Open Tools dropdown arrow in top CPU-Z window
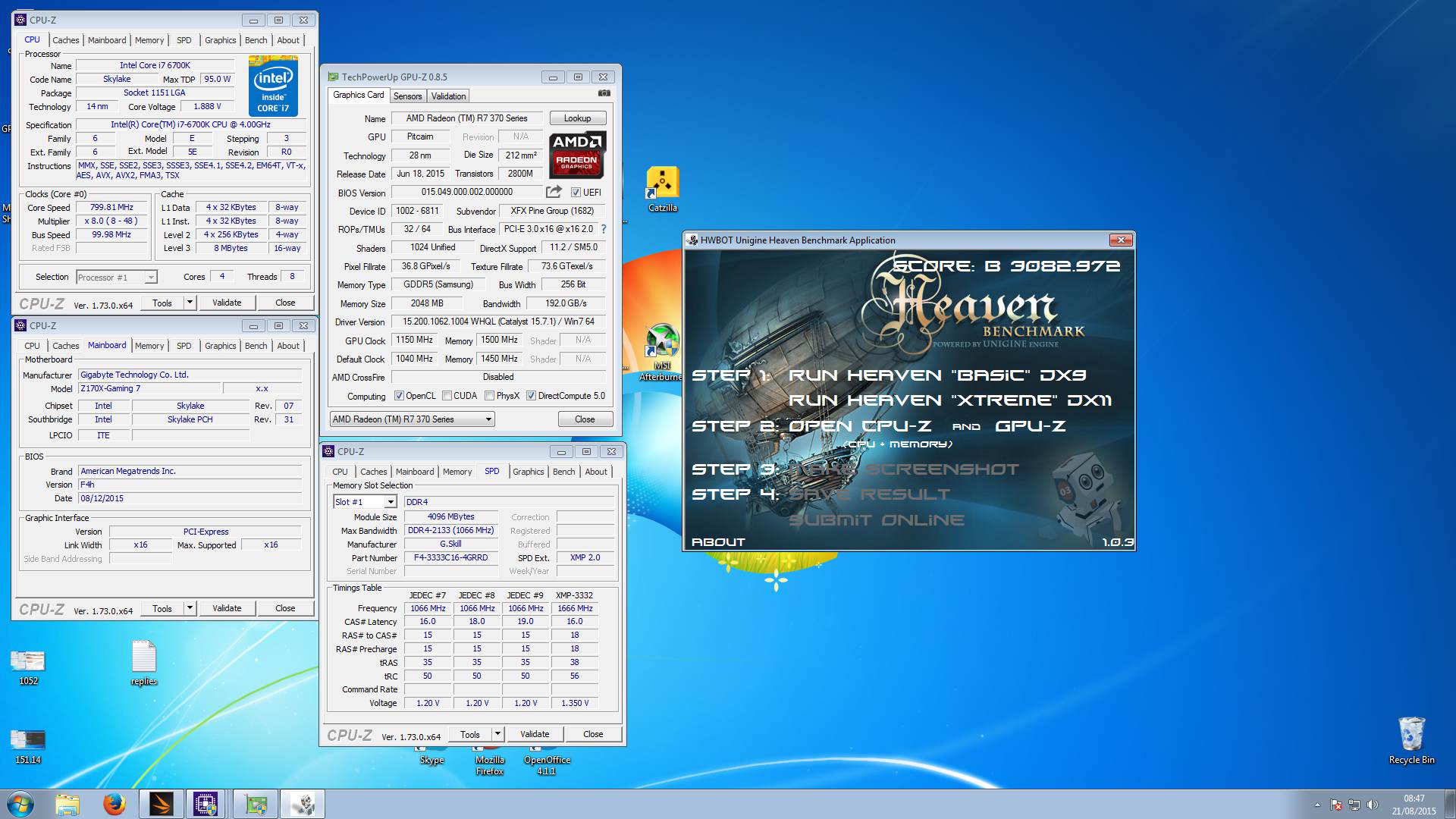 pyautogui.click(x=190, y=303)
